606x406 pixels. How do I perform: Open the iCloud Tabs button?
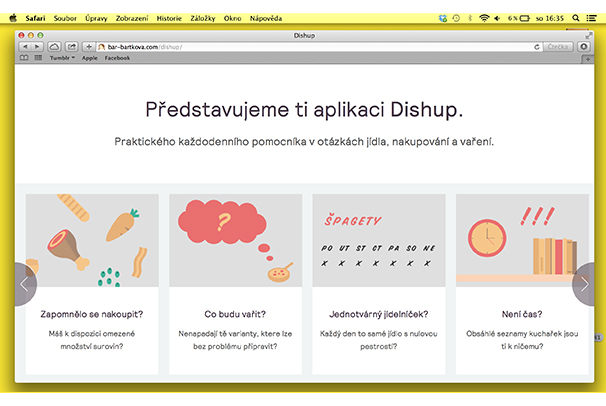[54, 47]
